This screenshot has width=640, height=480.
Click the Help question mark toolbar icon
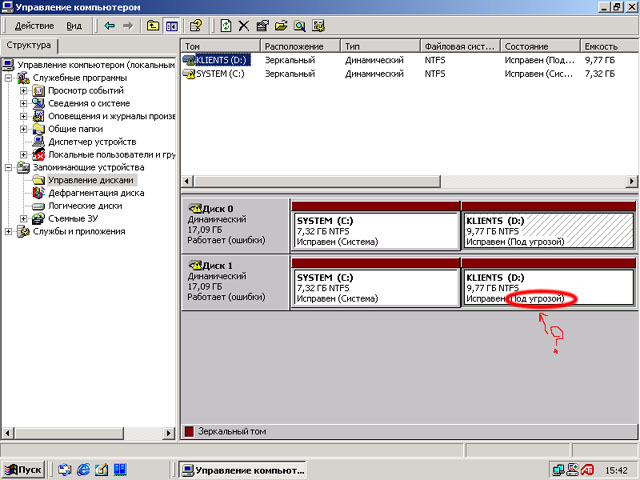click(197, 24)
